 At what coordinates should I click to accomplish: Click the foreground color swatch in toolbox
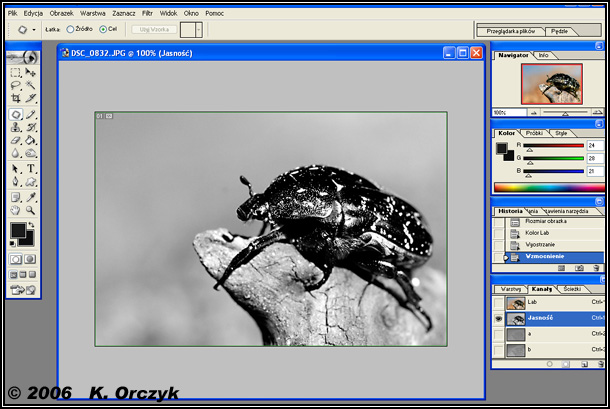[18, 232]
